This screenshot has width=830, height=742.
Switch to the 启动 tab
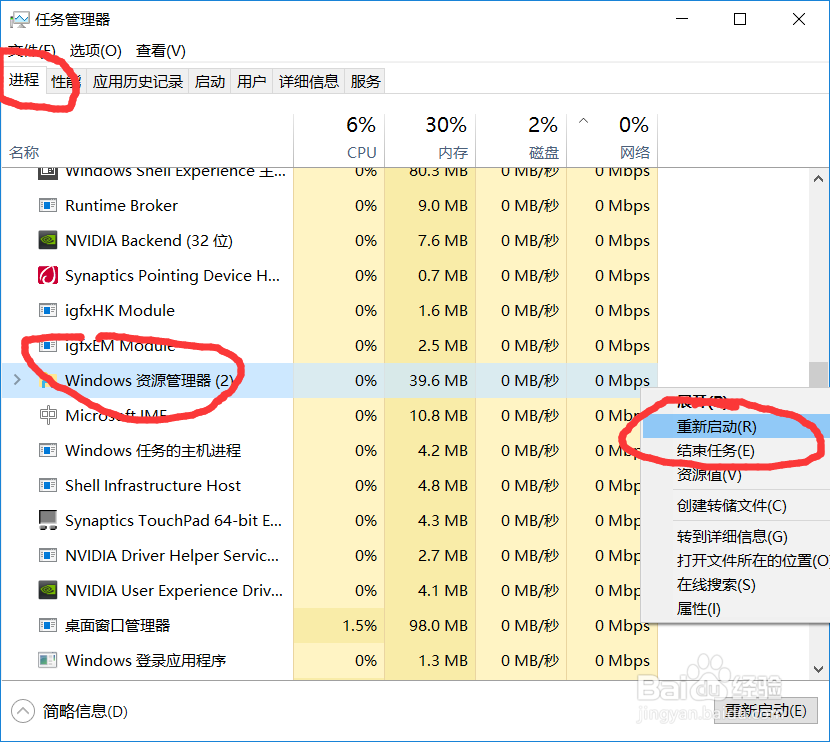click(210, 82)
